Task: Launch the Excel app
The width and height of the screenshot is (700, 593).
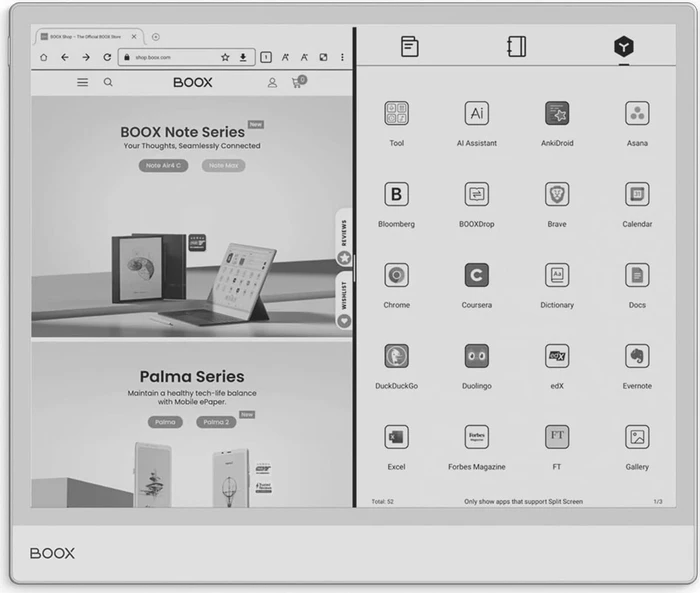Action: pyautogui.click(x=396, y=437)
